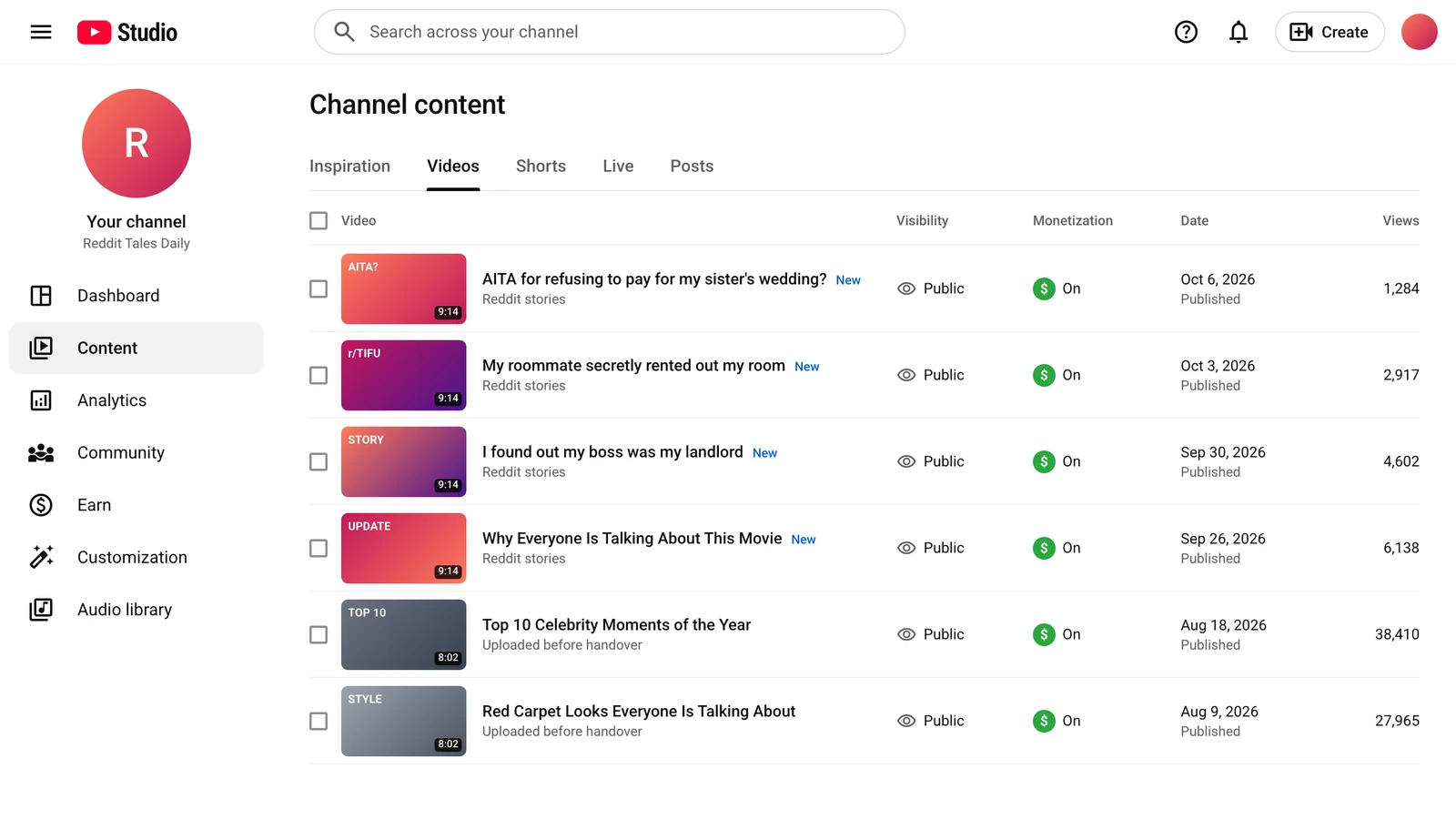1456x819 pixels.
Task: Open the Live tab
Action: pyautogui.click(x=618, y=166)
